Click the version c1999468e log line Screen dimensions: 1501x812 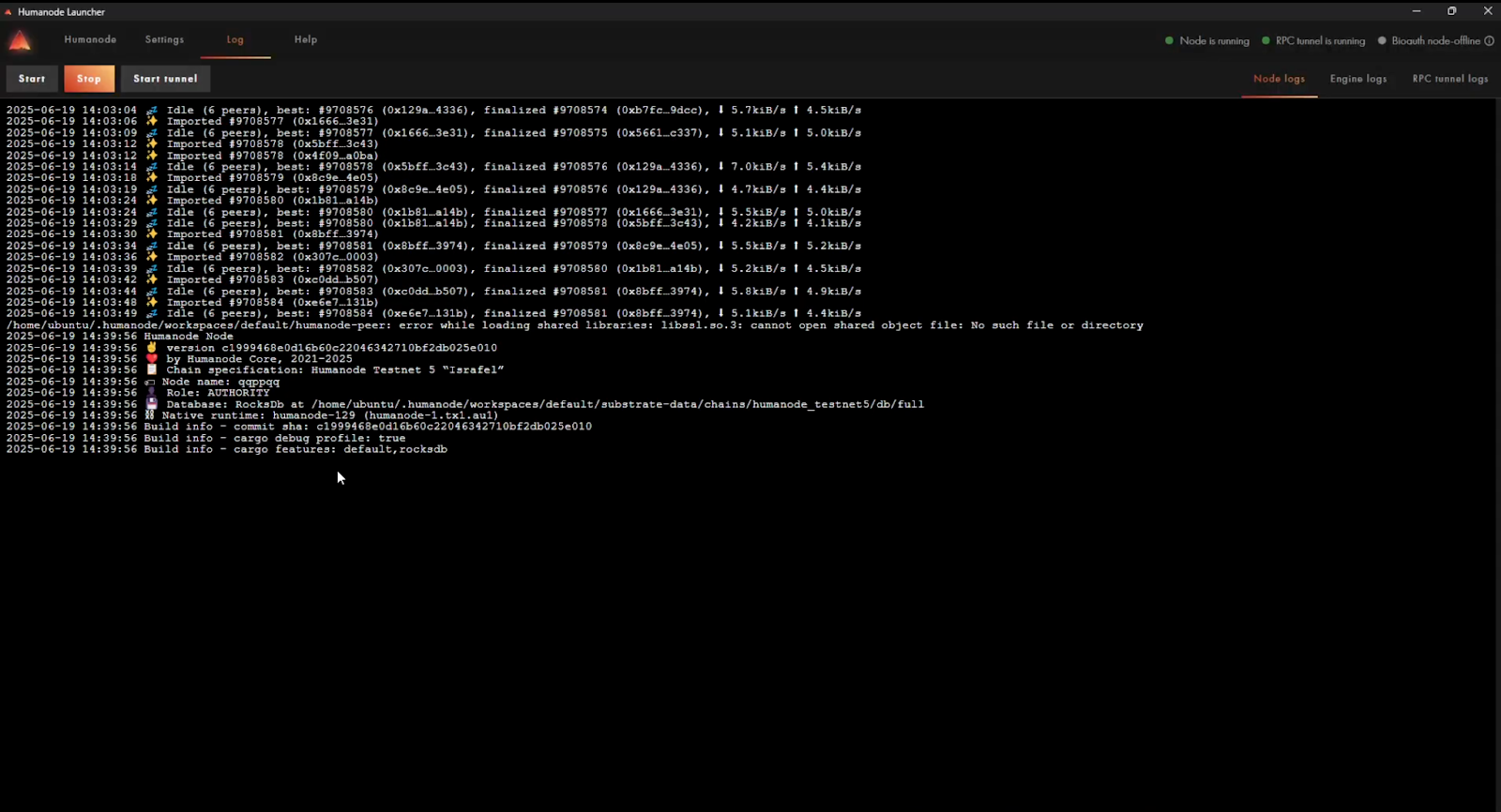251,348
